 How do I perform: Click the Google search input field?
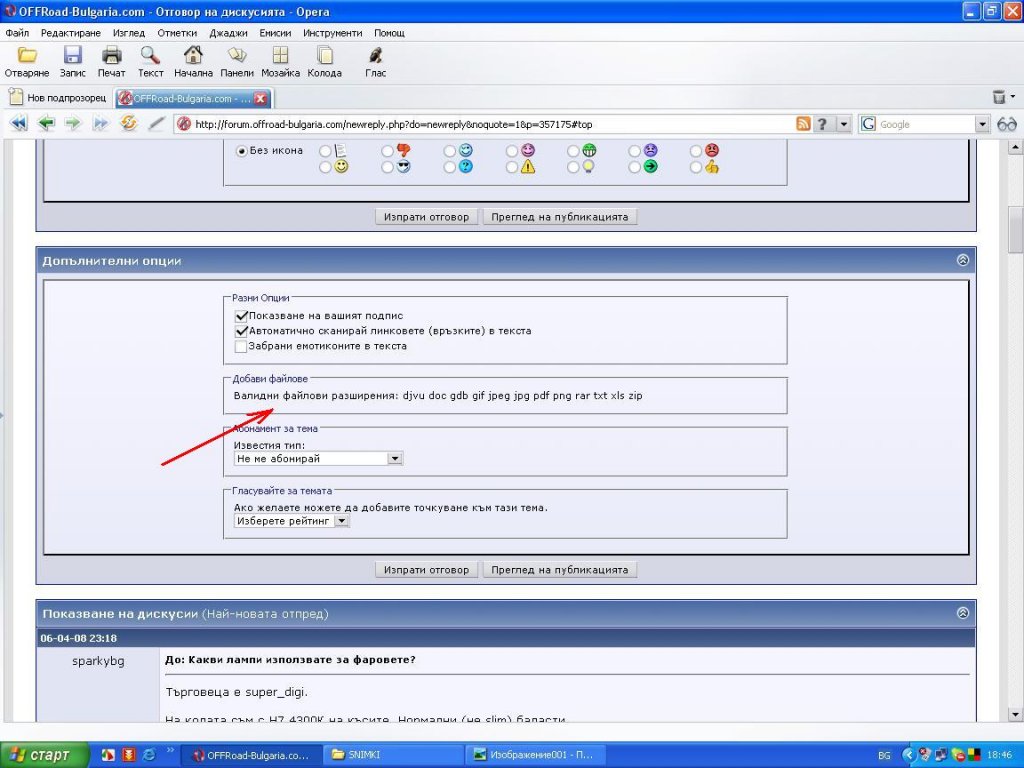[x=923, y=124]
